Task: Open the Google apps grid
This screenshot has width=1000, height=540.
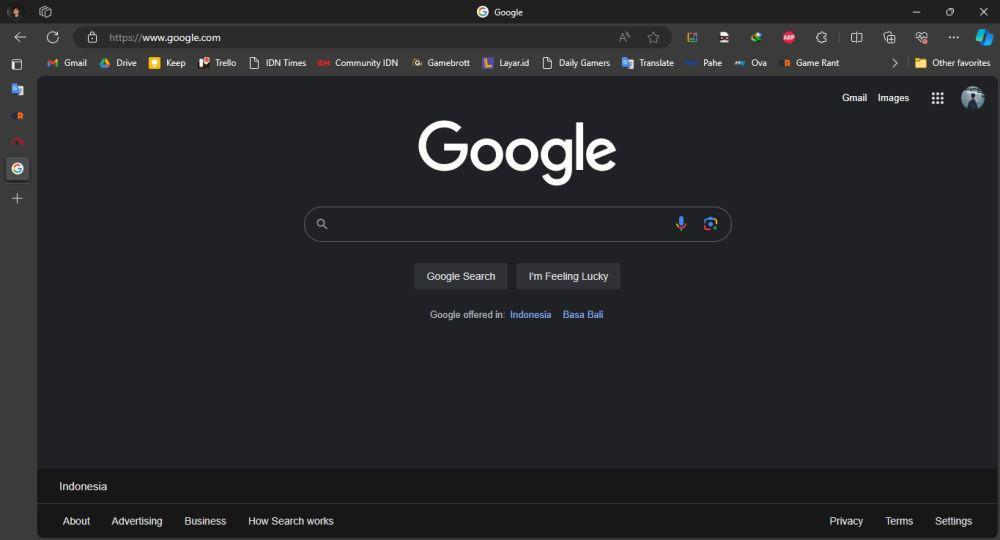Action: click(938, 98)
